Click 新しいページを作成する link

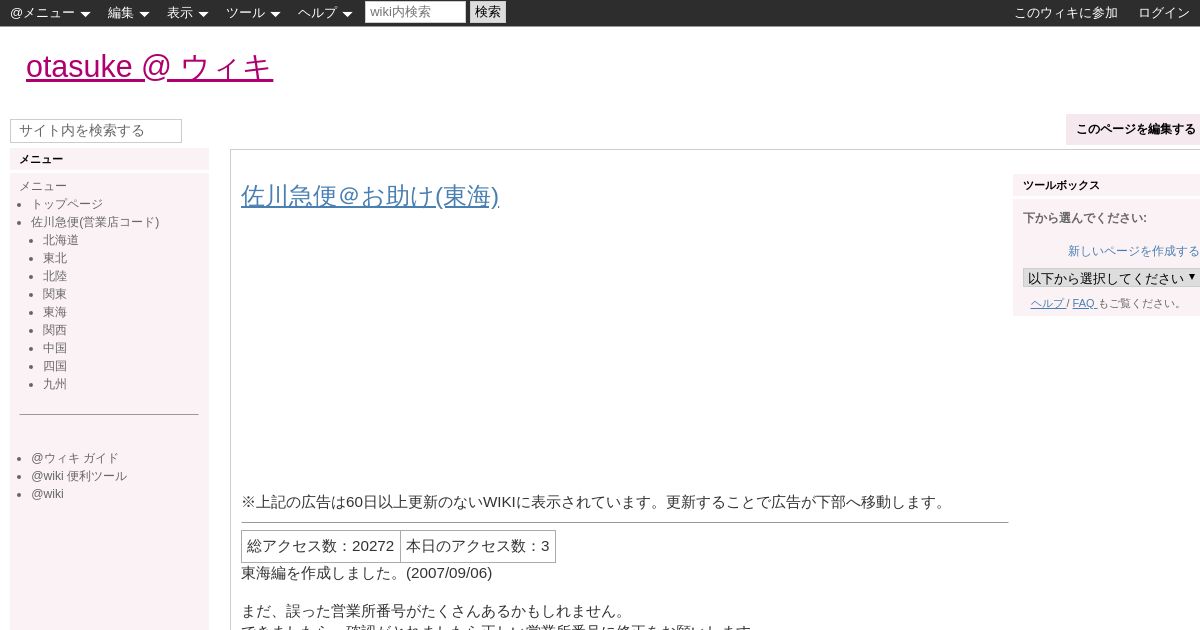pyautogui.click(x=1133, y=251)
